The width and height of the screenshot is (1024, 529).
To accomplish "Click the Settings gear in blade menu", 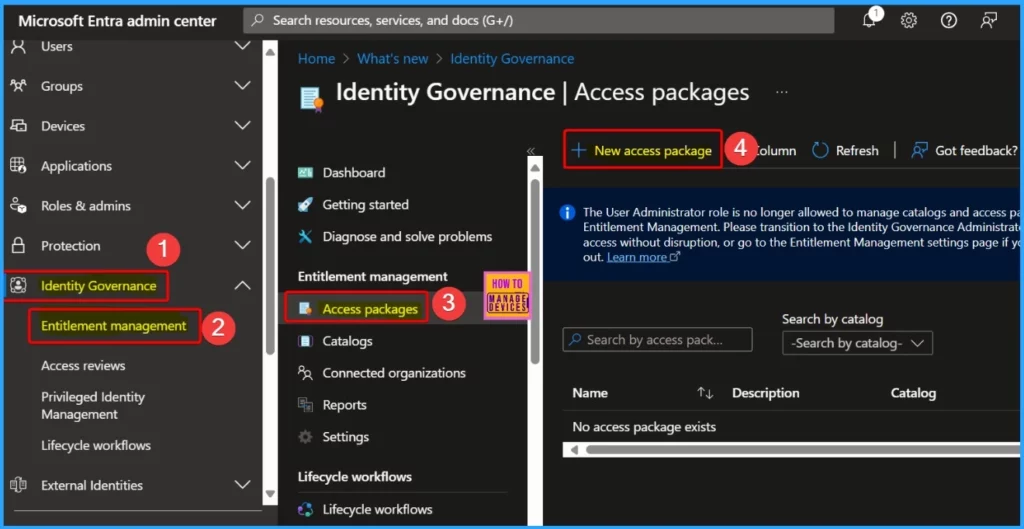I will tap(305, 437).
